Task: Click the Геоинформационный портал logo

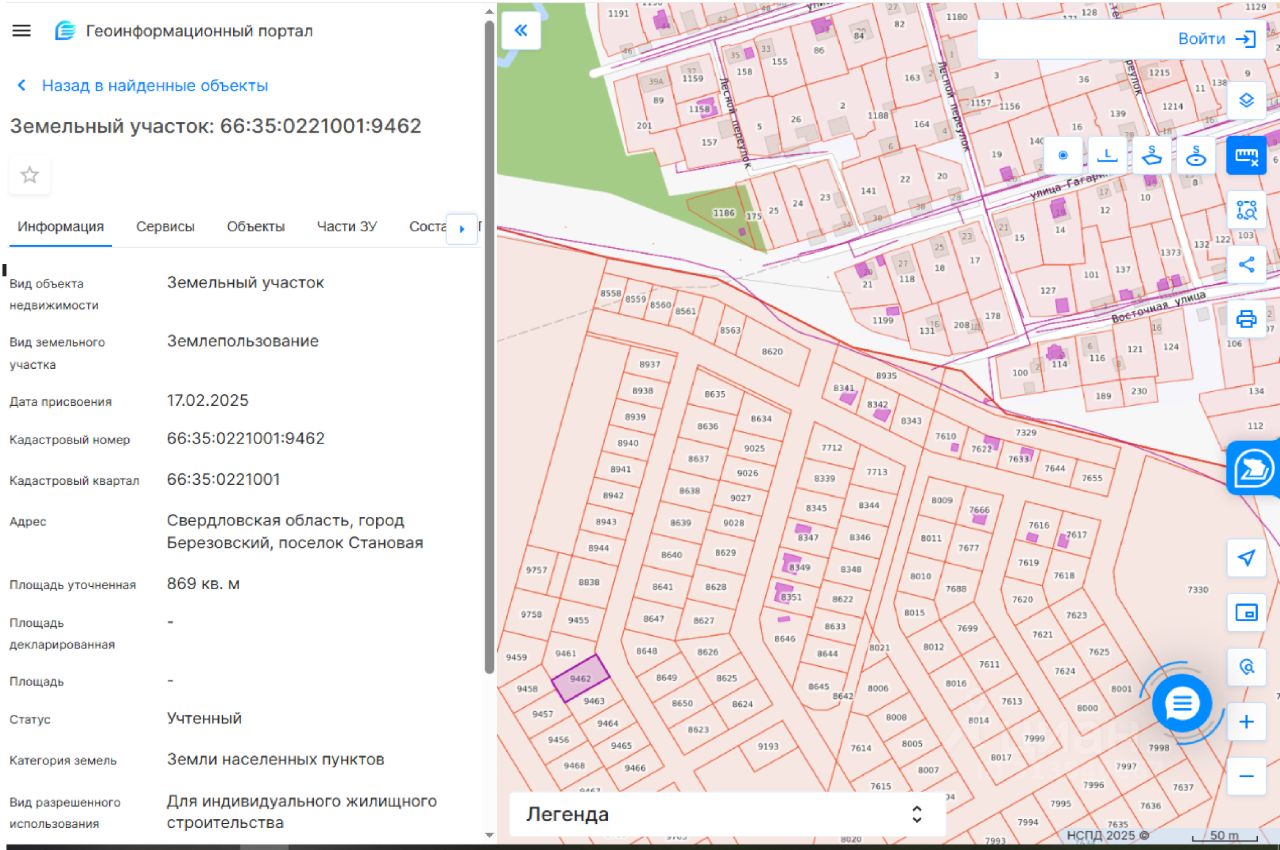Action: (184, 31)
